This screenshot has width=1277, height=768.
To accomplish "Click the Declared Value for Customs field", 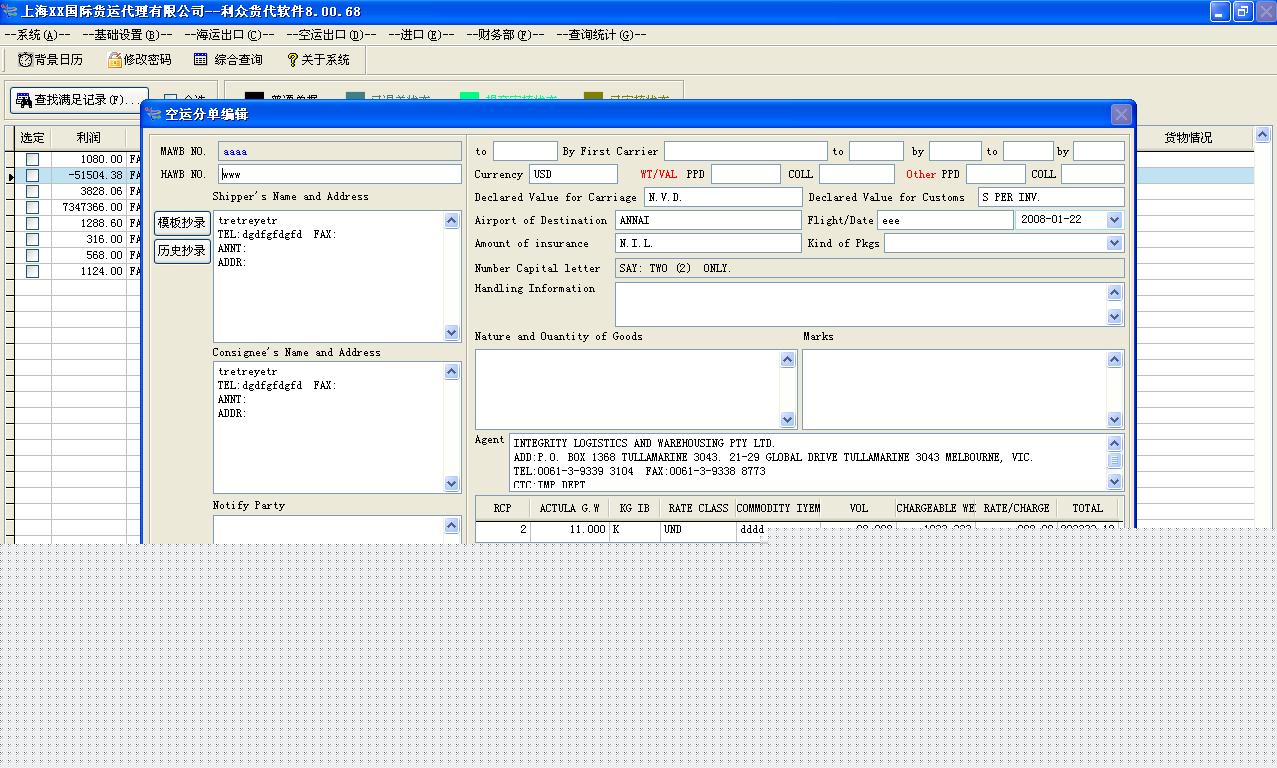I will click(x=1051, y=197).
